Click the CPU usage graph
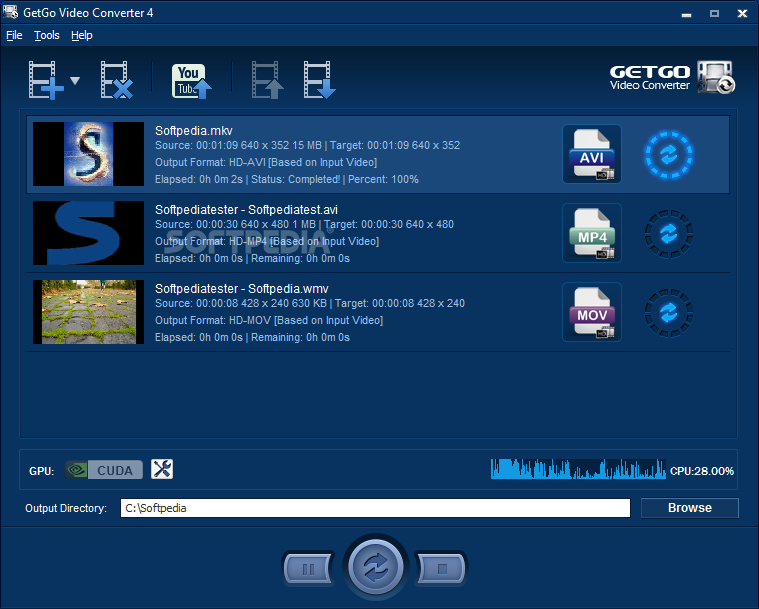Viewport: 759px width, 609px height. [x=578, y=469]
